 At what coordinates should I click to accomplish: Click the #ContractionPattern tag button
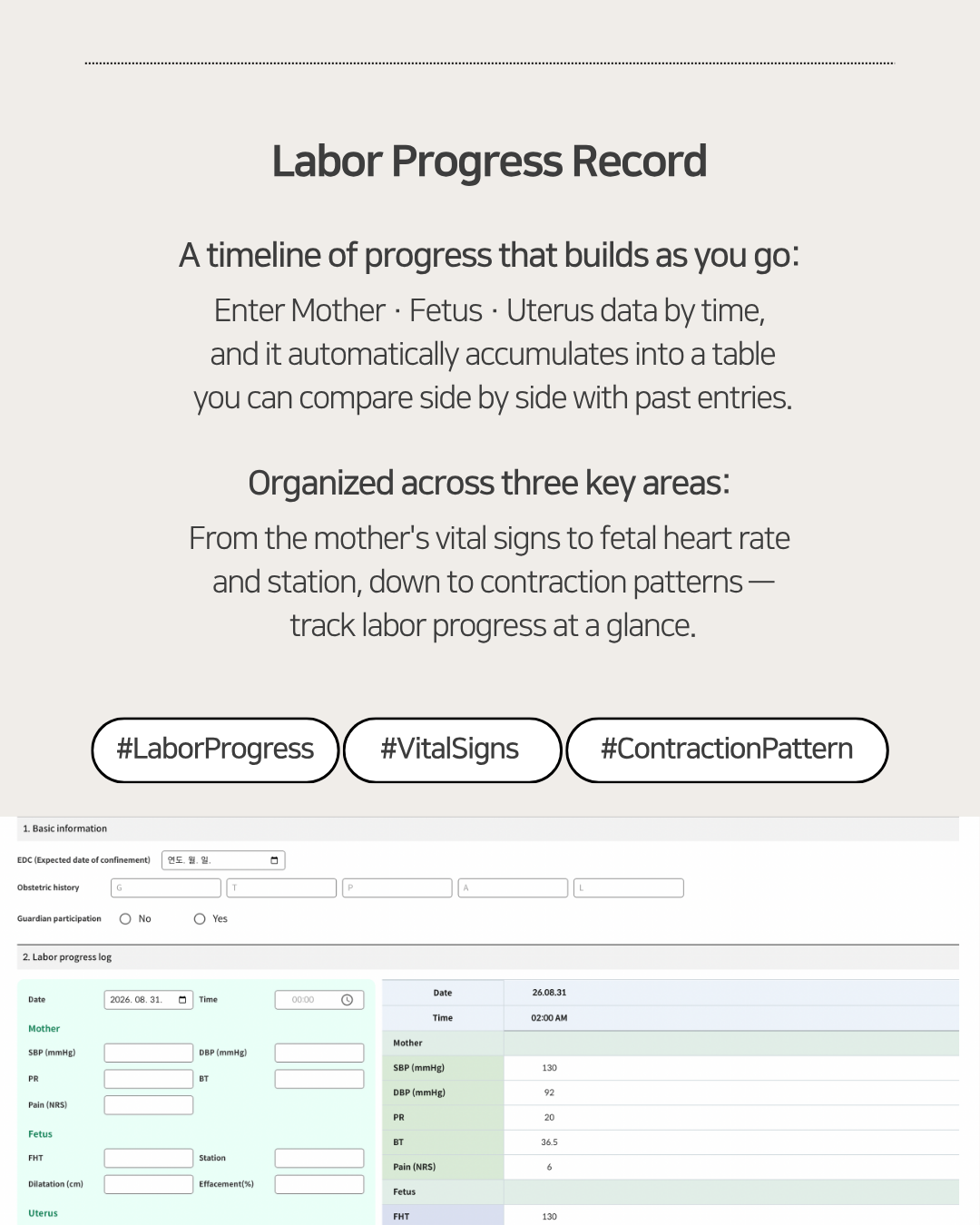[x=727, y=750]
